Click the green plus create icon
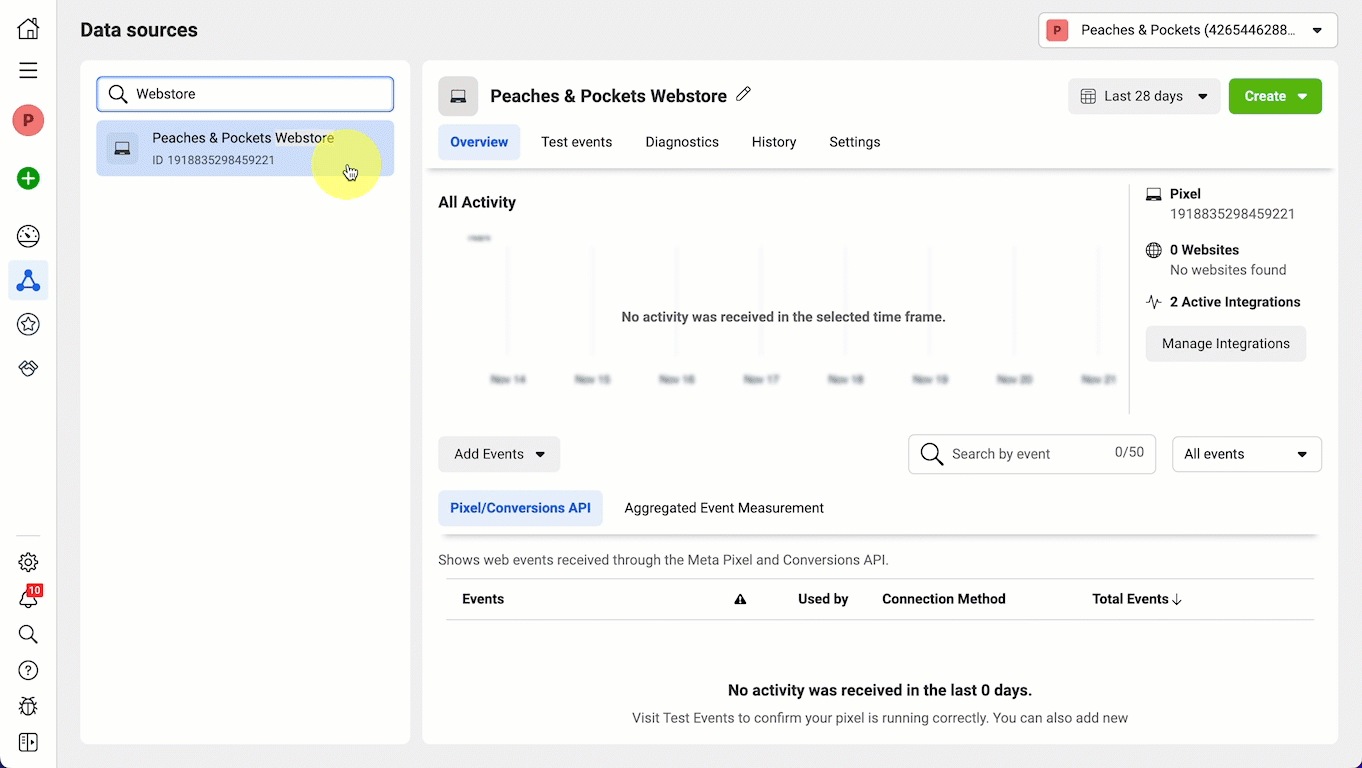Screen dimensions: 1362x768 [x=28, y=179]
